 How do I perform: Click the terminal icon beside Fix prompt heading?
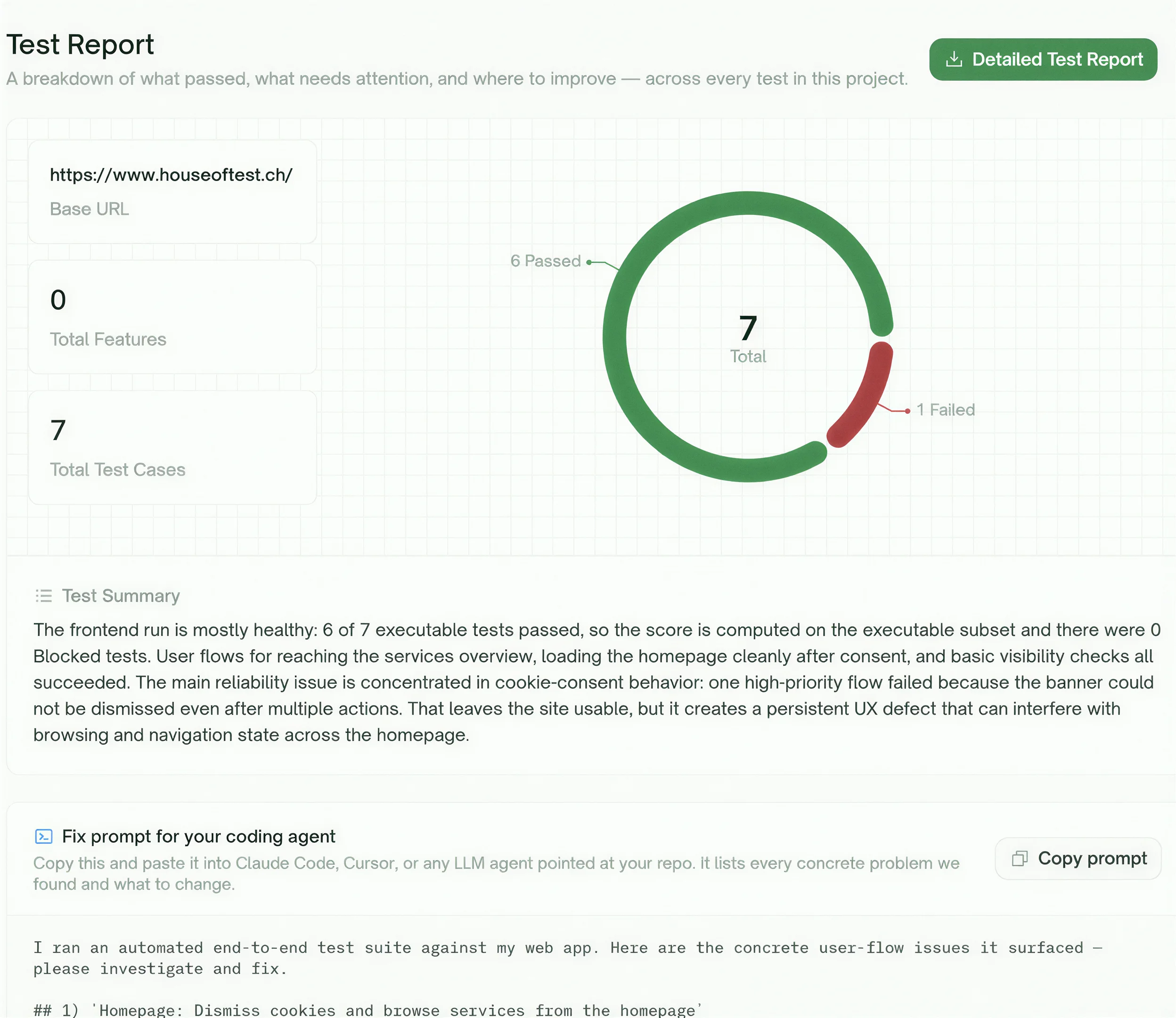(44, 836)
